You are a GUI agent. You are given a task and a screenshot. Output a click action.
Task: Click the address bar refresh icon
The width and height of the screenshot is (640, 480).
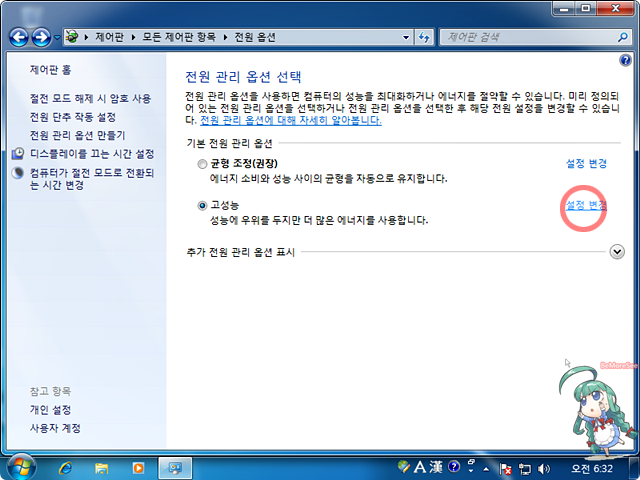pos(423,37)
